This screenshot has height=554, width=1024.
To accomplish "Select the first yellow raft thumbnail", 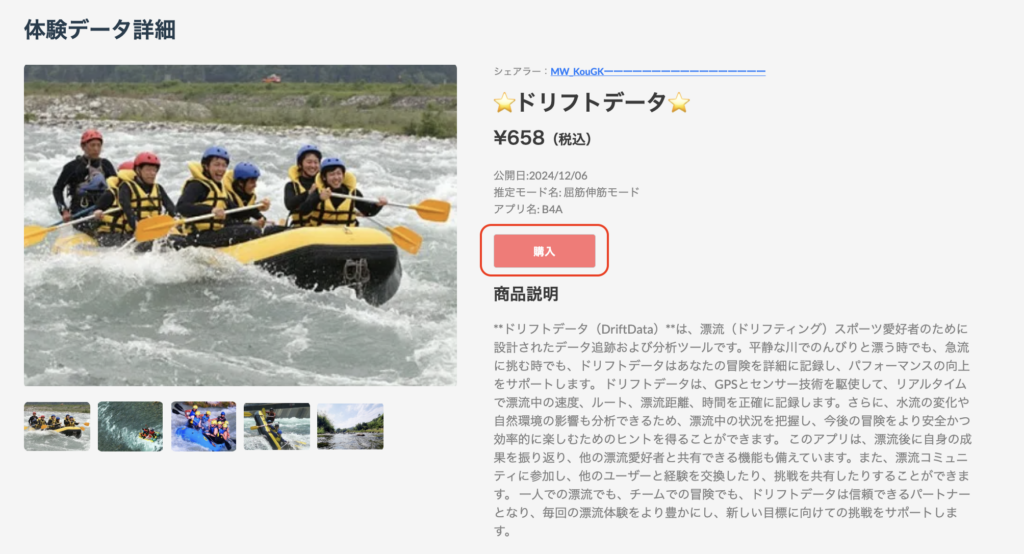I will (57, 426).
